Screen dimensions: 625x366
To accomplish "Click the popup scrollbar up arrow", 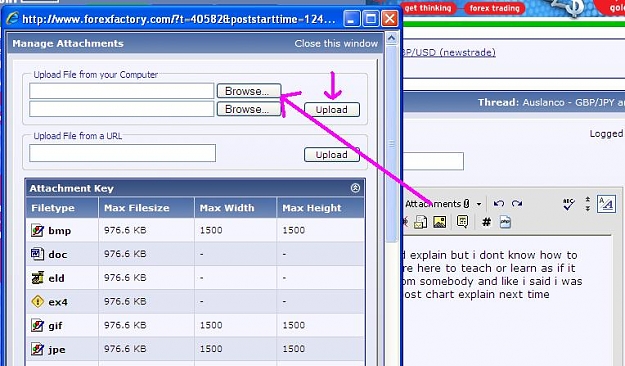I will tap(391, 38).
